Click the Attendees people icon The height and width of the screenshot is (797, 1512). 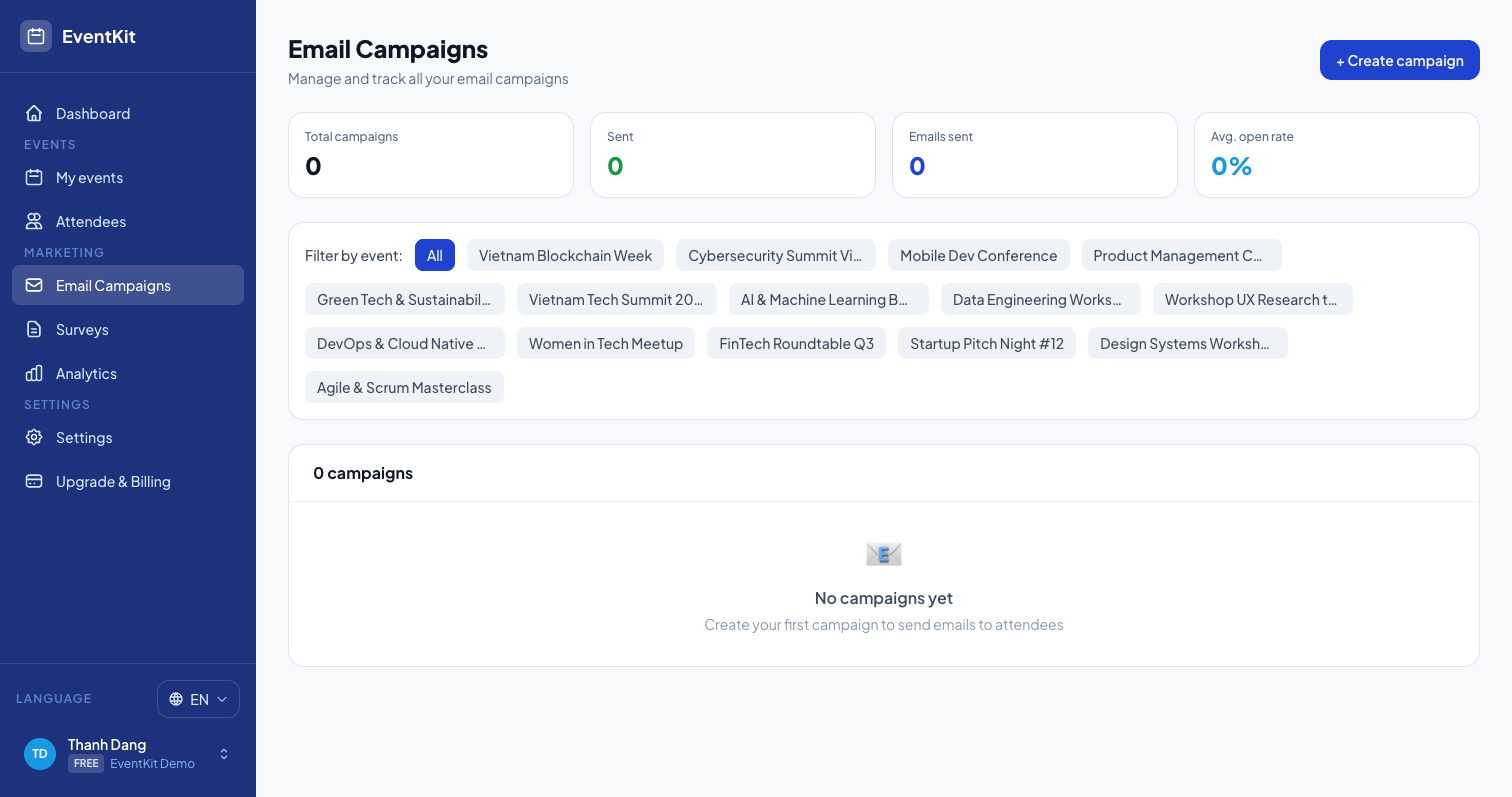(x=34, y=221)
